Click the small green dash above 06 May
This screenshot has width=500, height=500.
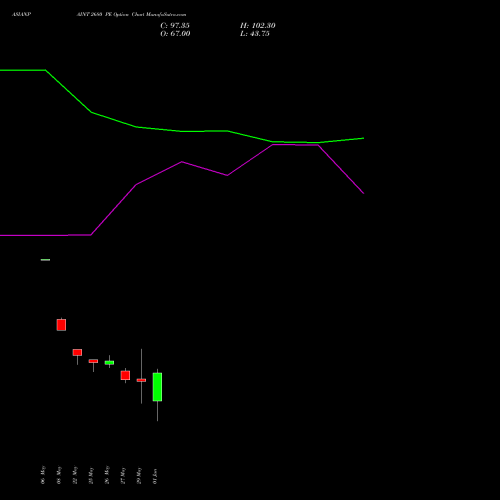pyautogui.click(x=45, y=260)
